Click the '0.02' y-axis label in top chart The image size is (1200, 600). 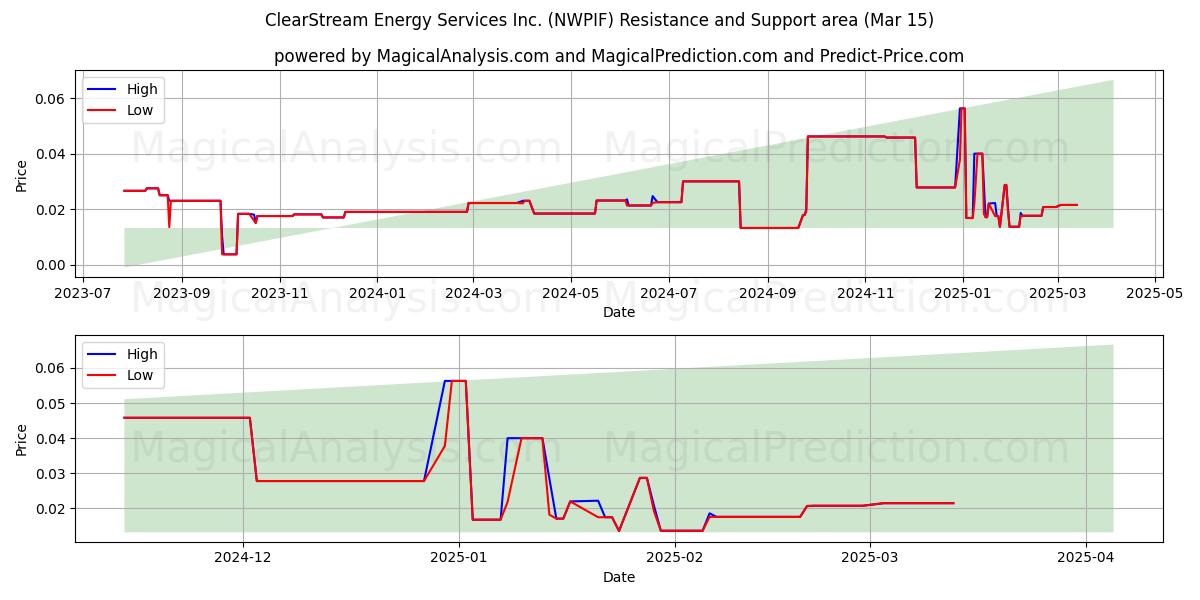click(x=52, y=210)
